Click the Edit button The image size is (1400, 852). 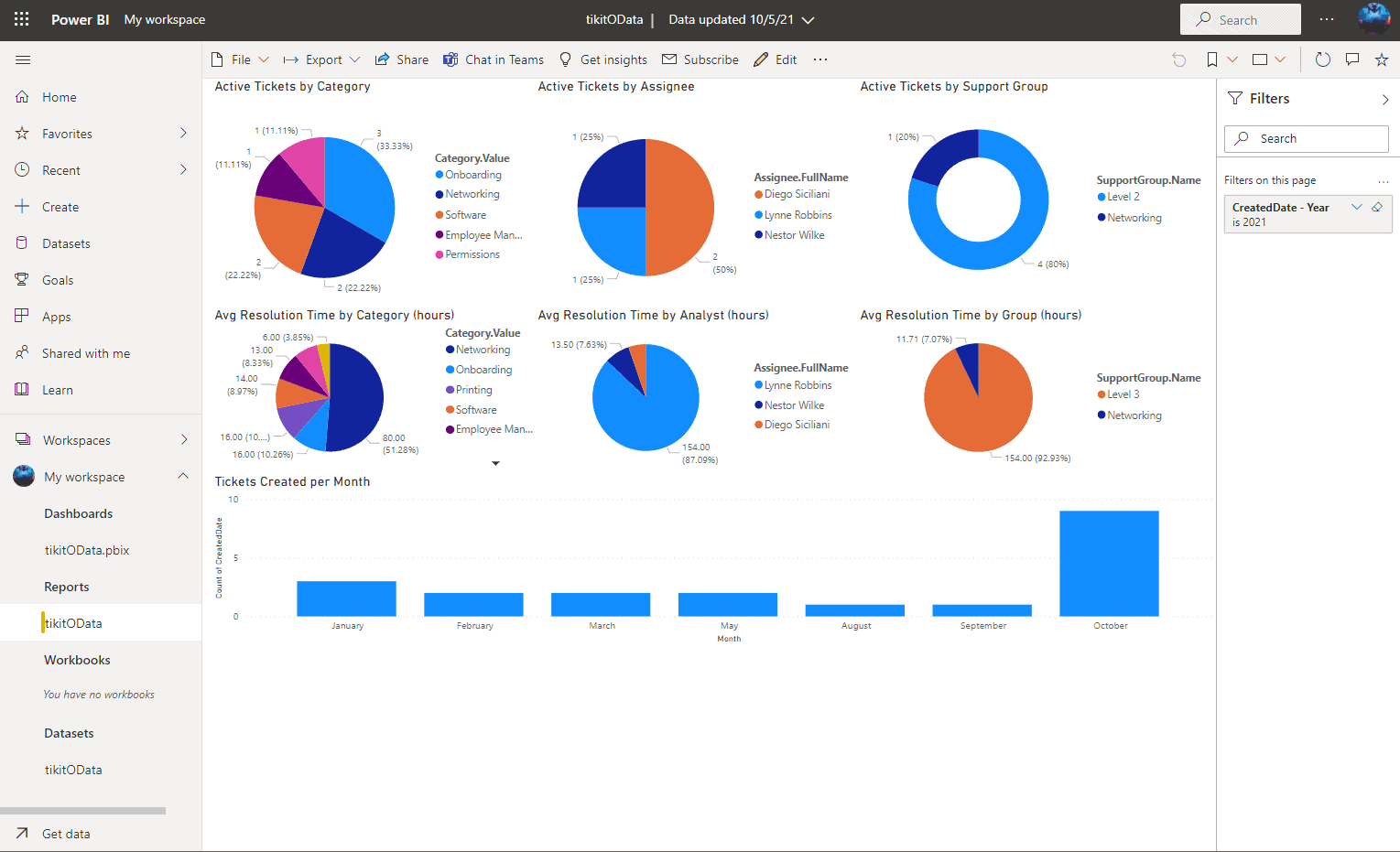775,59
